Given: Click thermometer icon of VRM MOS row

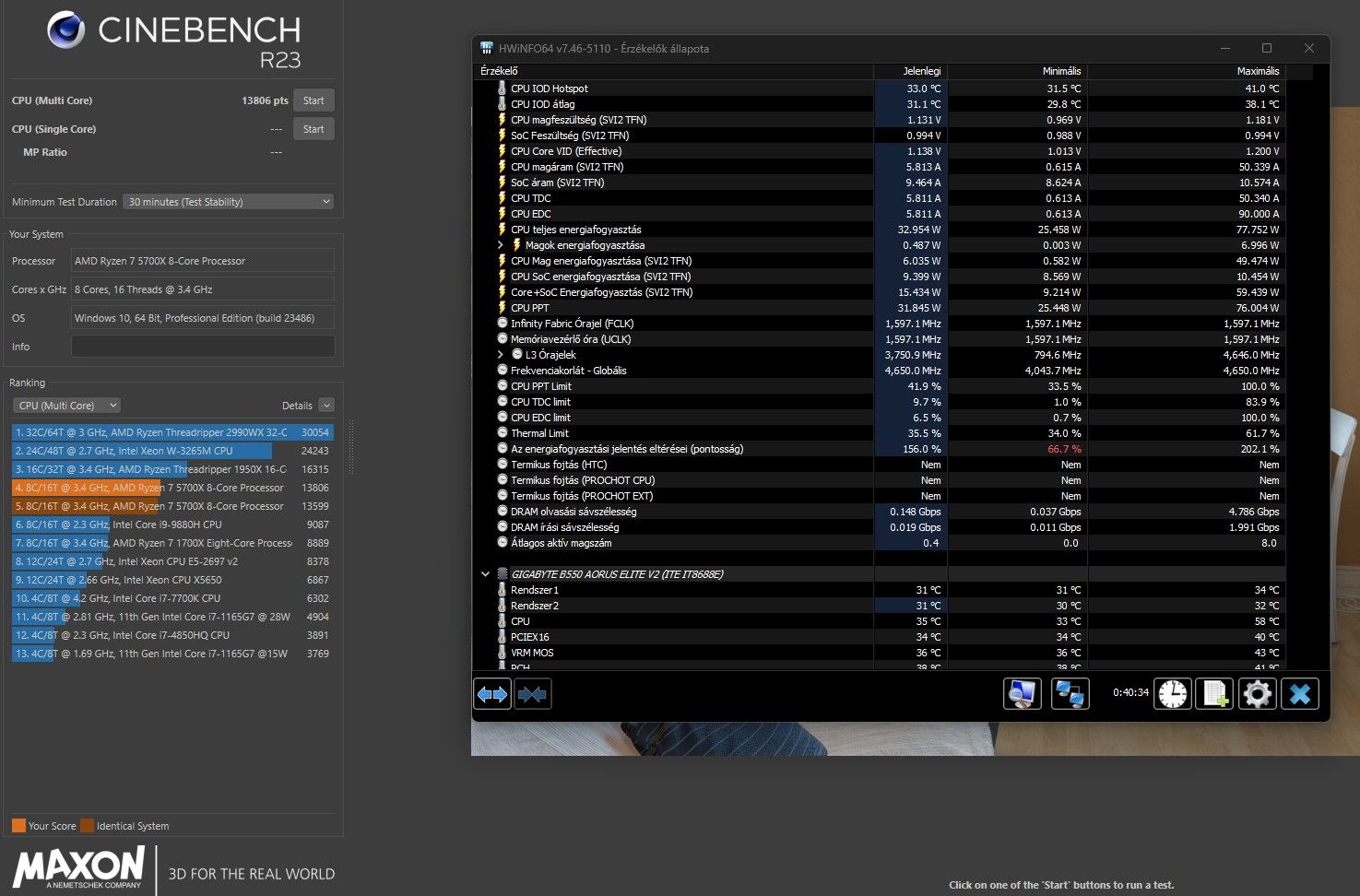Looking at the screenshot, I should click(502, 653).
